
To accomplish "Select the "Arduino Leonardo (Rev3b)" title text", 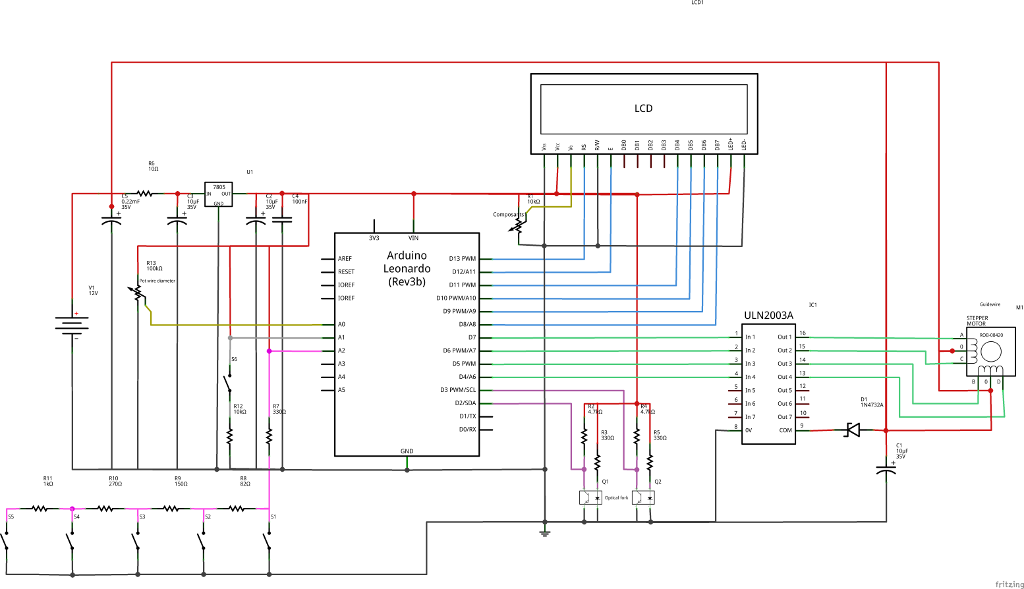I will pos(407,268).
